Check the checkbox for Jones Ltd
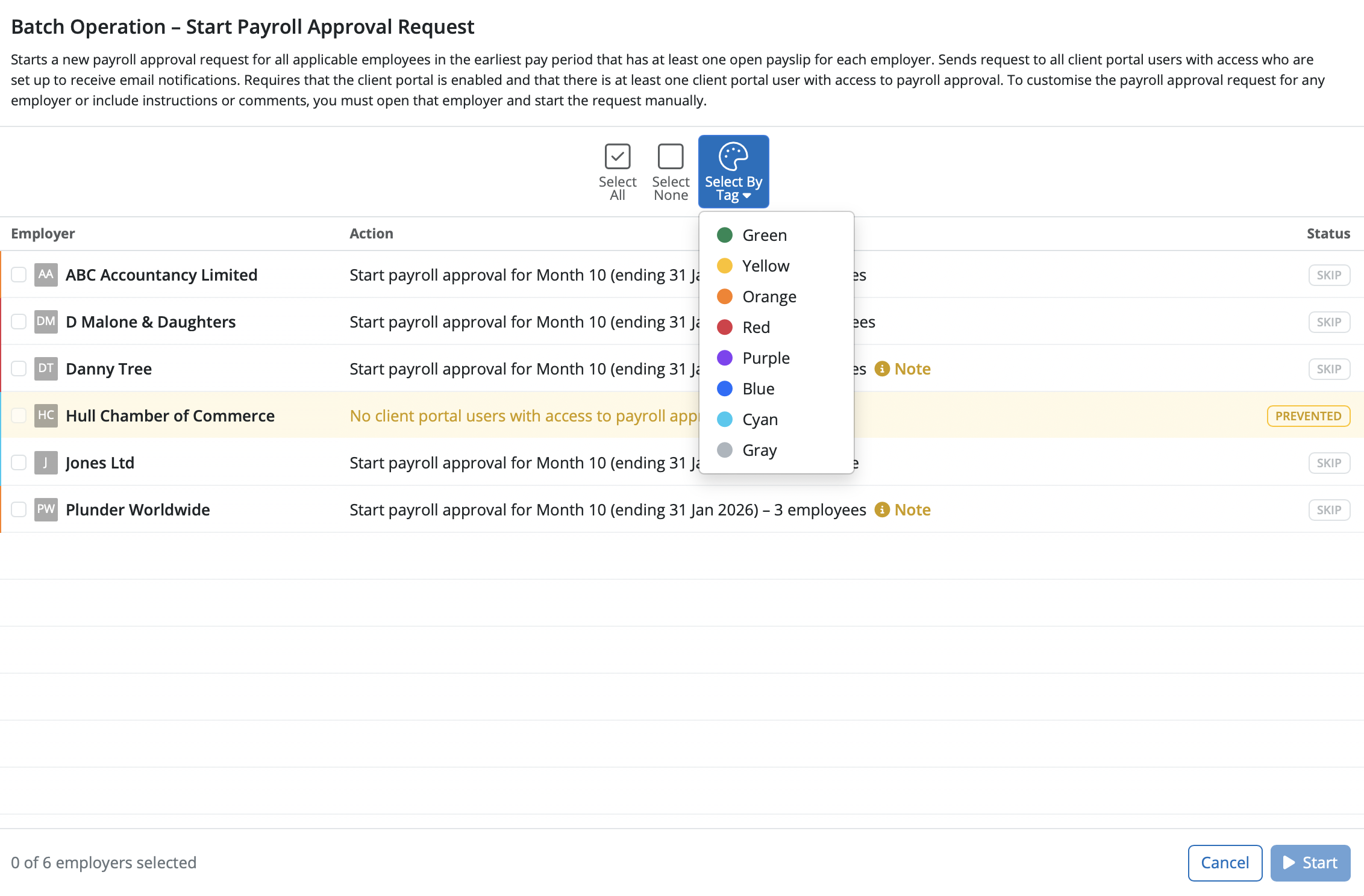Image resolution: width=1364 pixels, height=896 pixels. (18, 462)
